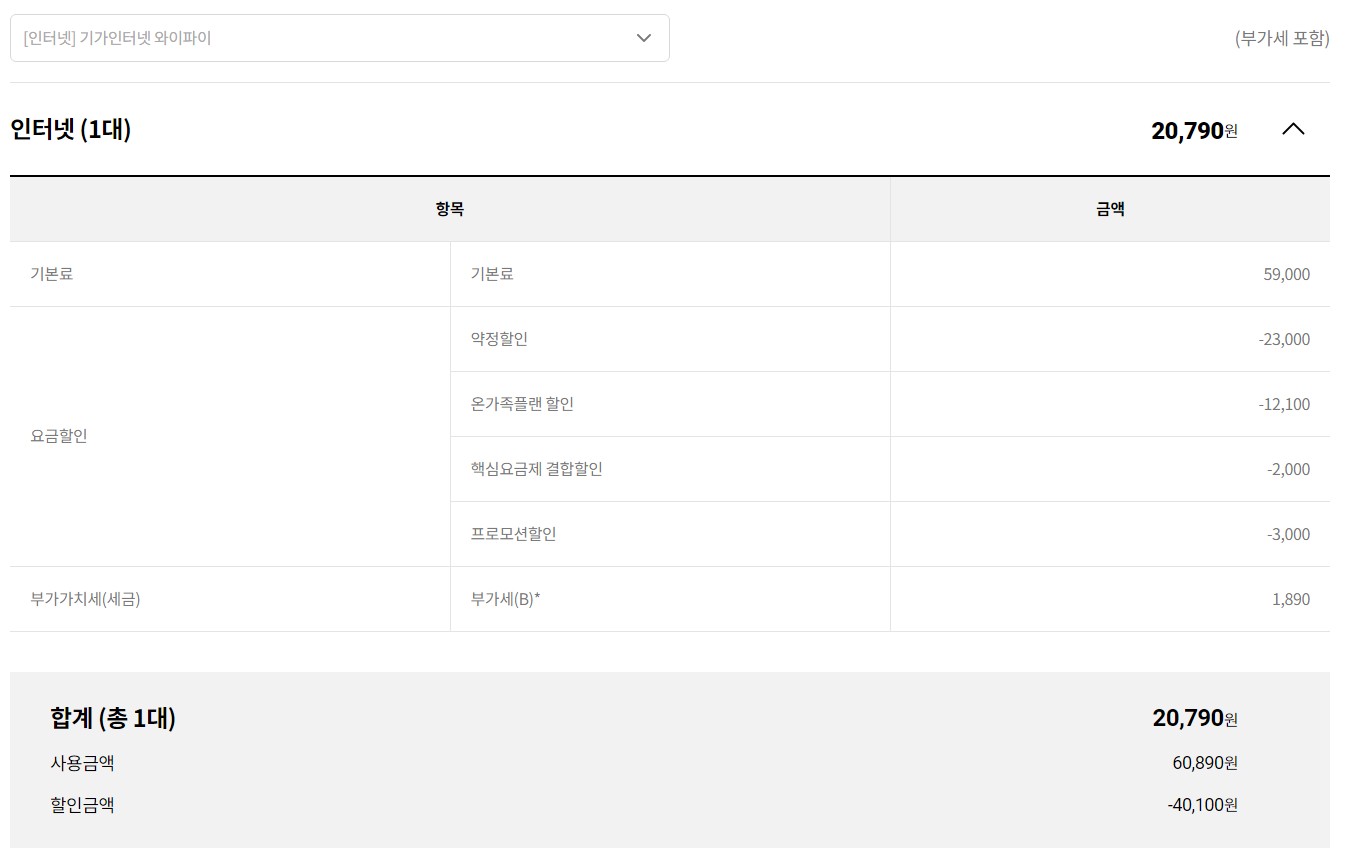
Task: Click the 인터넷 (1대) section heading
Action: [x=71, y=129]
